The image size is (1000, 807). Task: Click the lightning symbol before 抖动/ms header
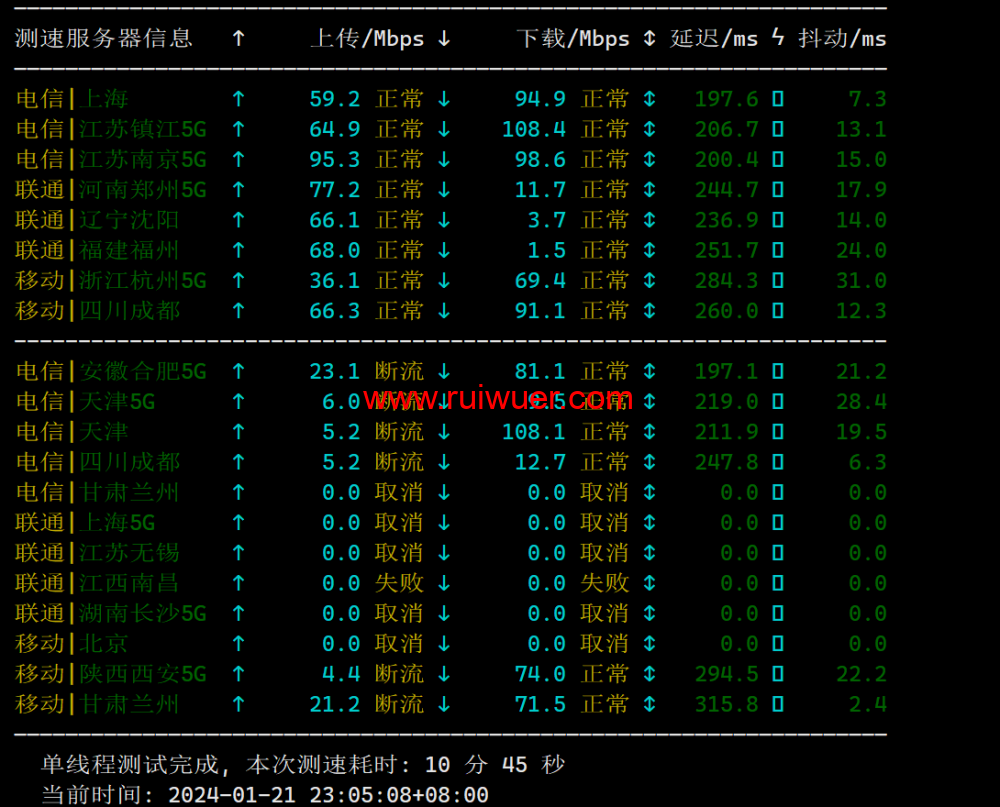coord(778,39)
